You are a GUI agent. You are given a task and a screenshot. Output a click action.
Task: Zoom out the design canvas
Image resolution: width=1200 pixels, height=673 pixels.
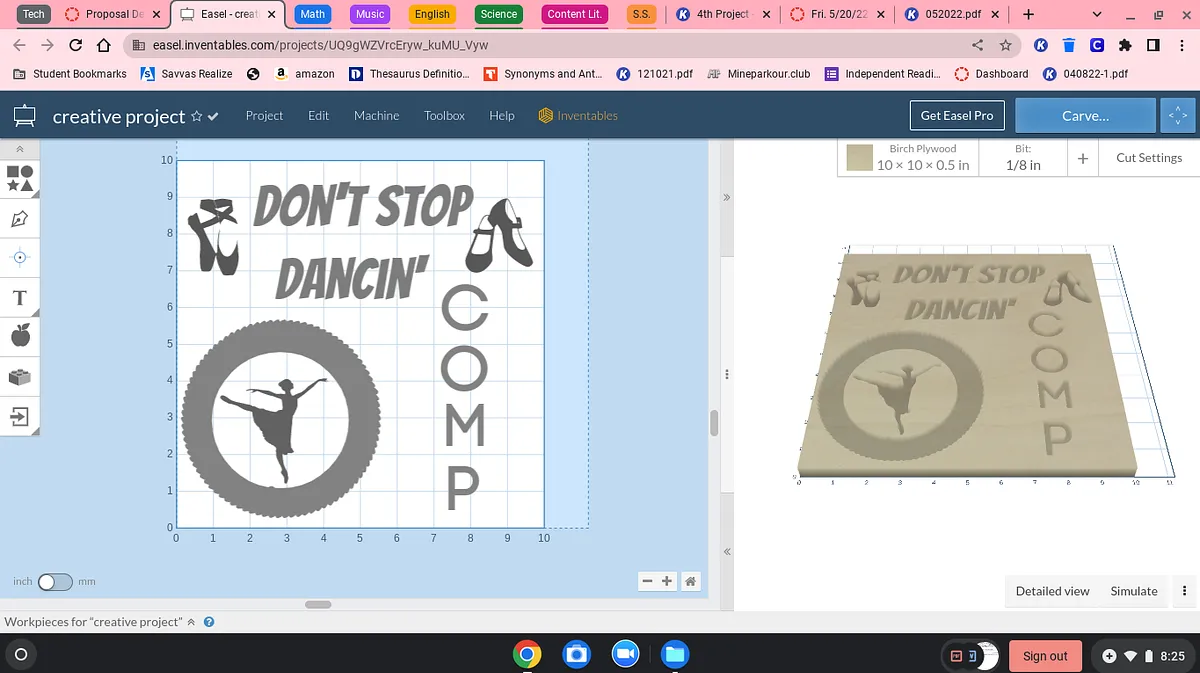[x=647, y=581]
